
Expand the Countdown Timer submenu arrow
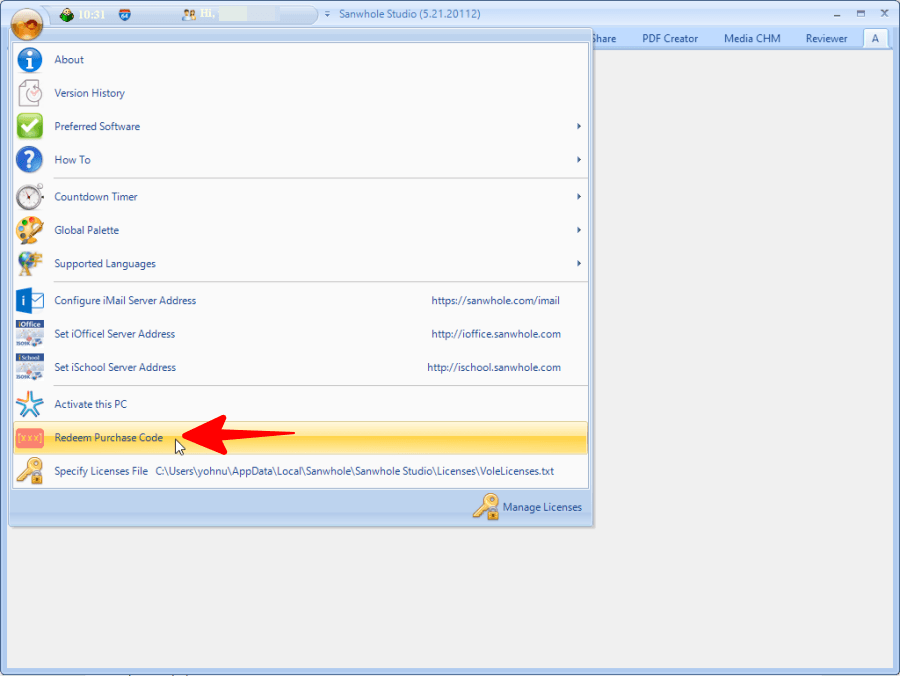[579, 197]
